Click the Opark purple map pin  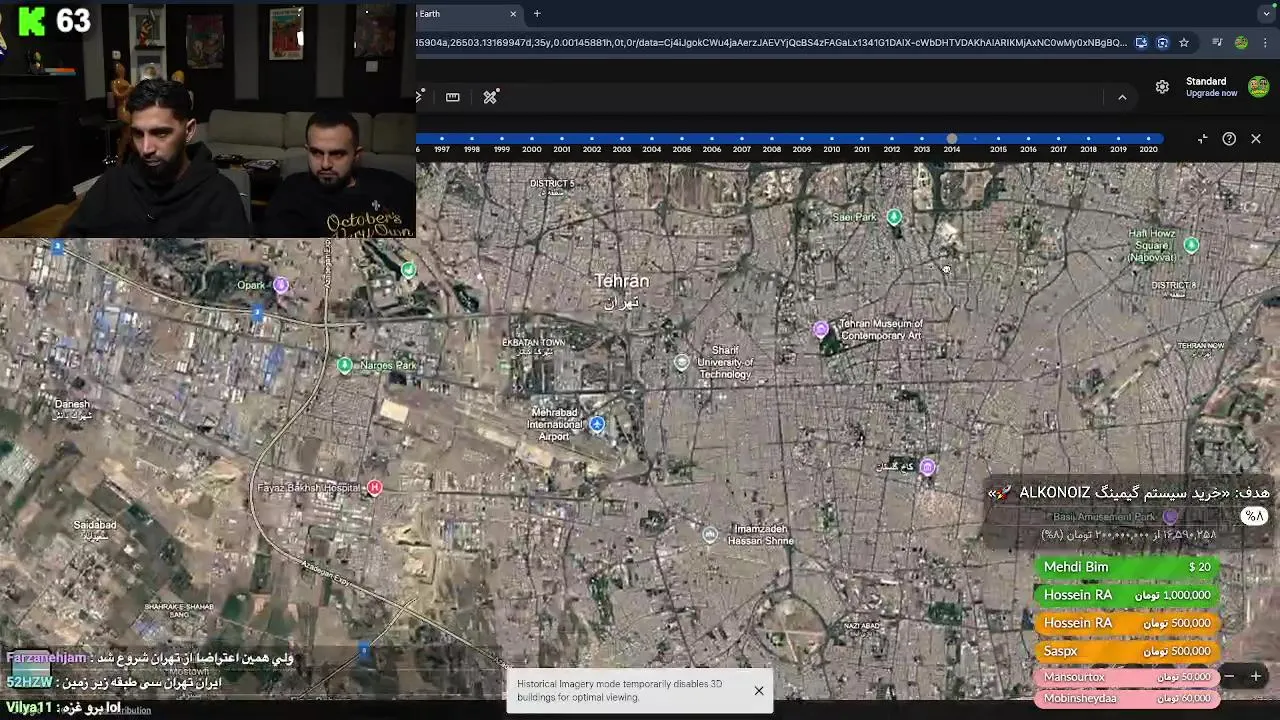(x=281, y=285)
